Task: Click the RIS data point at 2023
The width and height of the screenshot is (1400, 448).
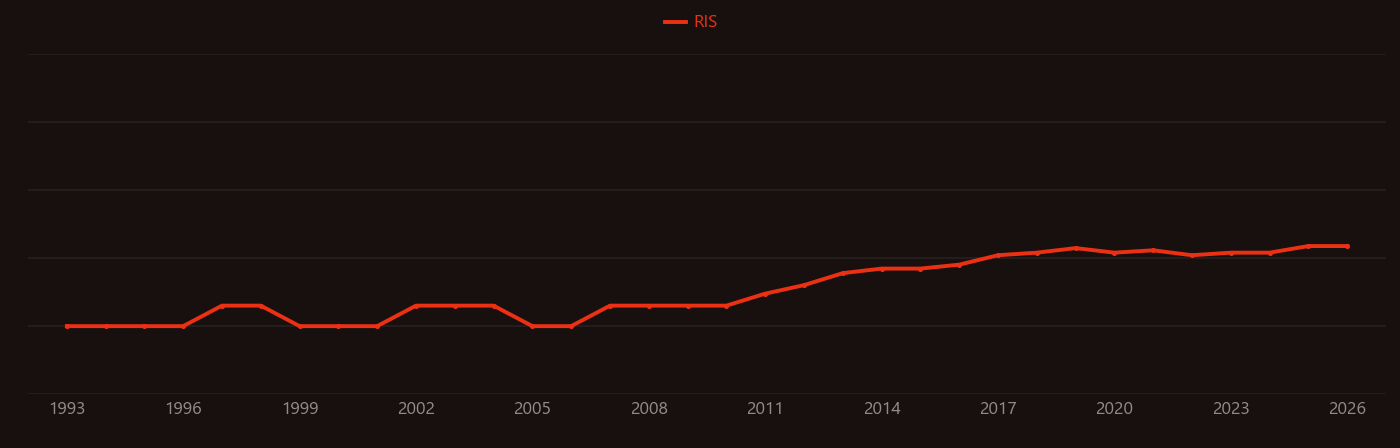Action: coord(1231,253)
